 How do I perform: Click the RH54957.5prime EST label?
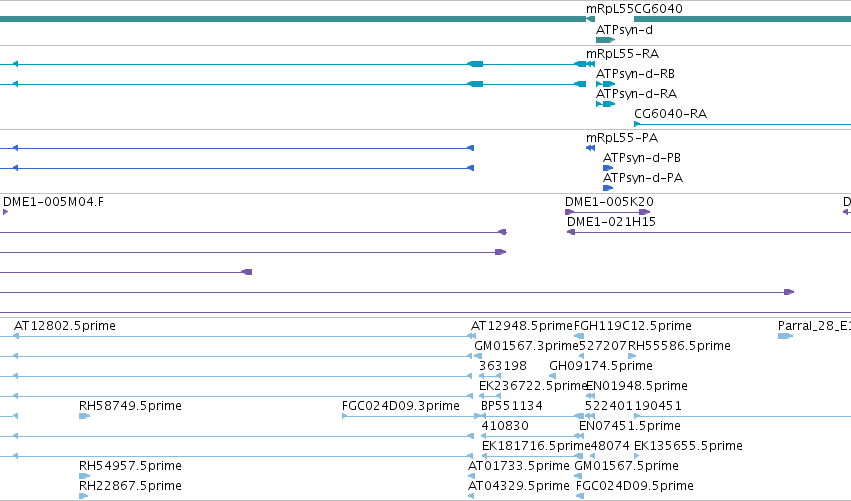pyautogui.click(x=130, y=466)
